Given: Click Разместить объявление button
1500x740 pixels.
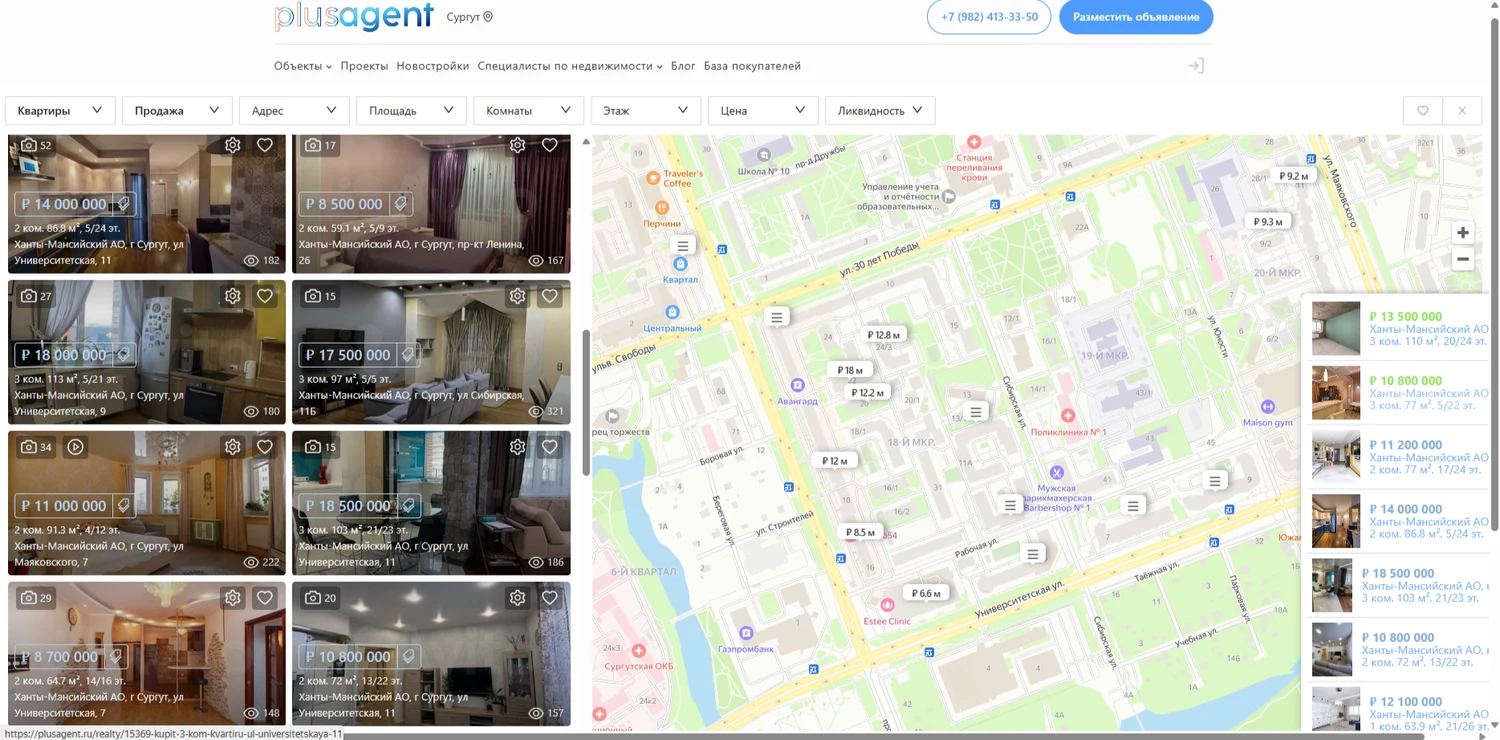Looking at the screenshot, I should [1136, 17].
